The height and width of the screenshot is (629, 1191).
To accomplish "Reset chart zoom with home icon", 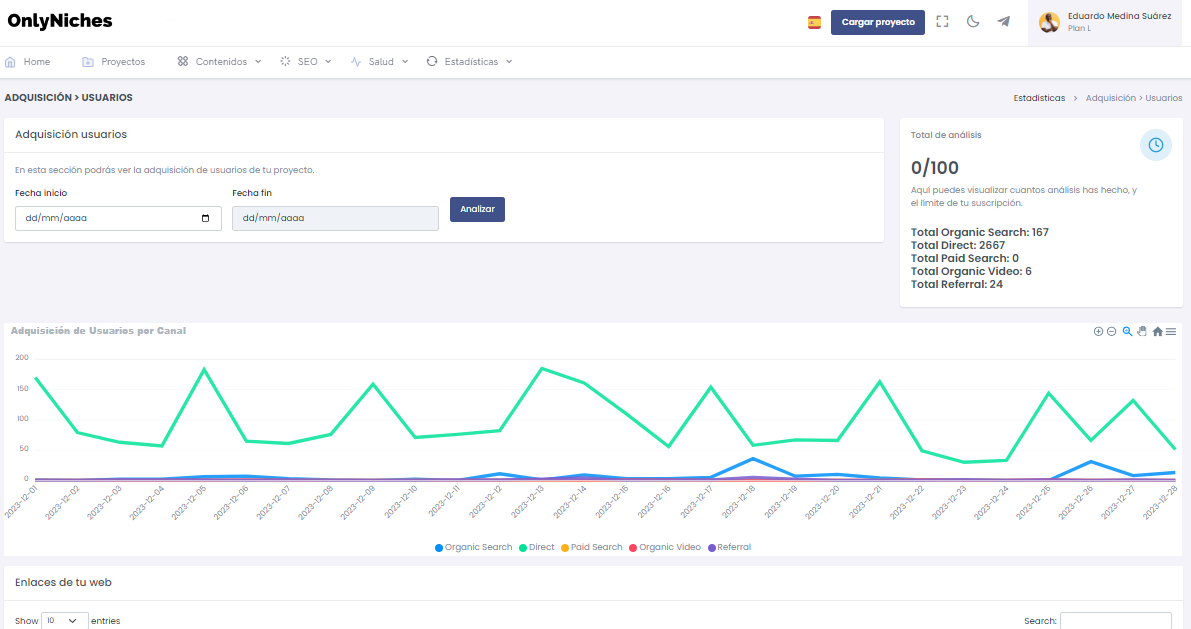I will (1157, 331).
